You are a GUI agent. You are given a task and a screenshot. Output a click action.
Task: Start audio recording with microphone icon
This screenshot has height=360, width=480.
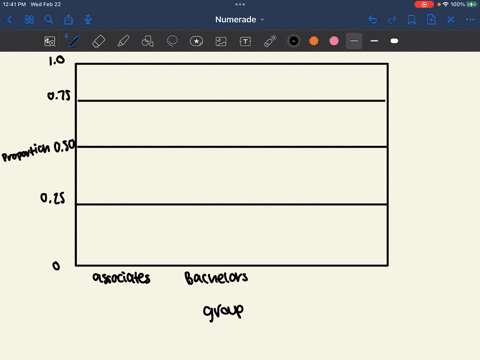tap(88, 20)
